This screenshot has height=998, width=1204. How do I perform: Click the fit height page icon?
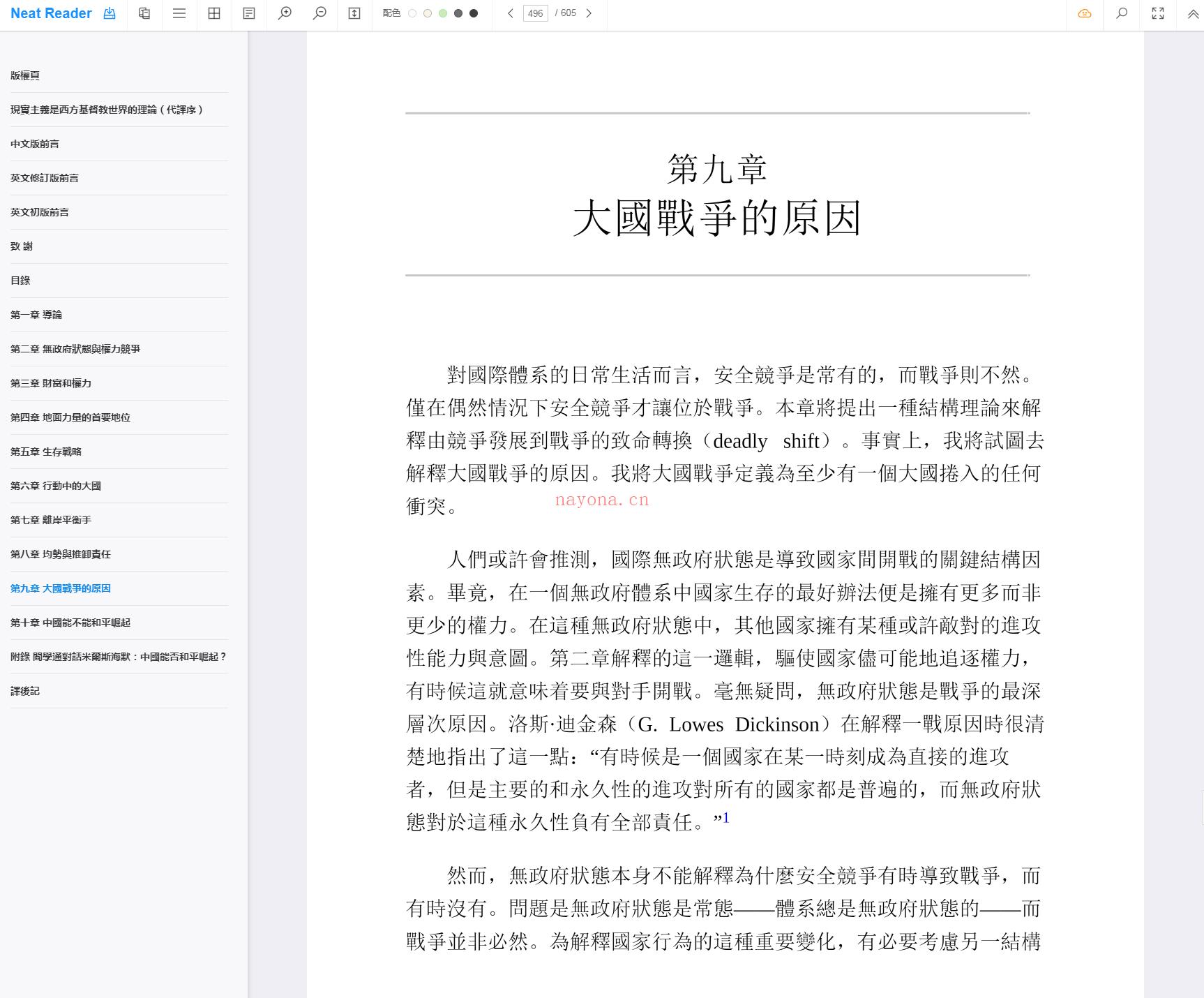[x=354, y=13]
